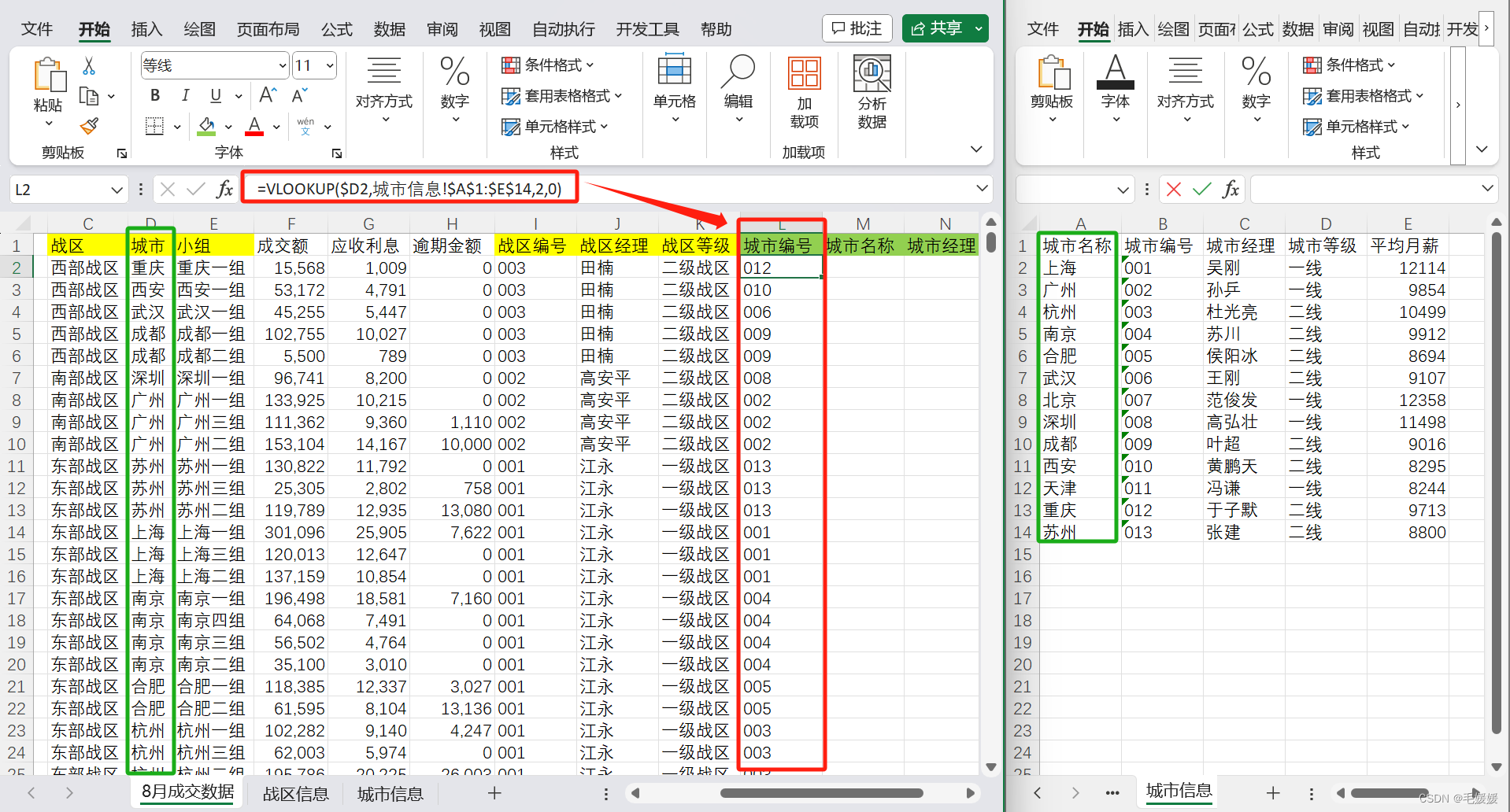The width and height of the screenshot is (1510, 812).
Task: Open the 文件 tab in left window
Action: [x=36, y=29]
